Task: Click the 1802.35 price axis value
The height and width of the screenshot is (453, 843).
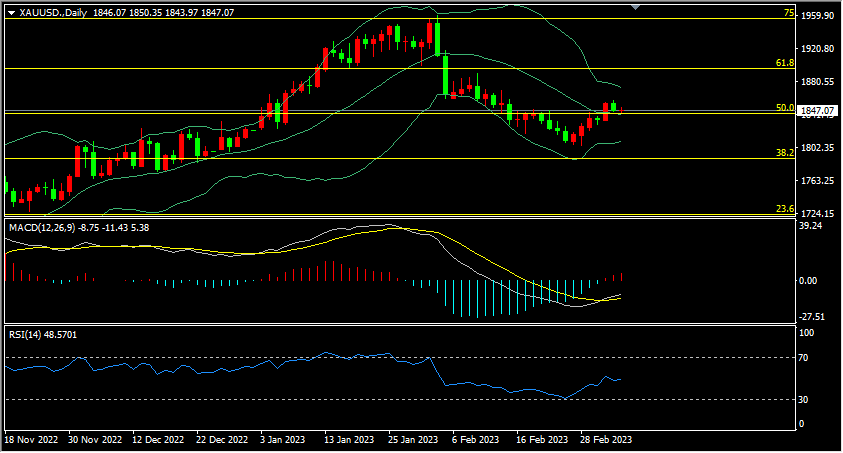Action: pyautogui.click(x=817, y=148)
